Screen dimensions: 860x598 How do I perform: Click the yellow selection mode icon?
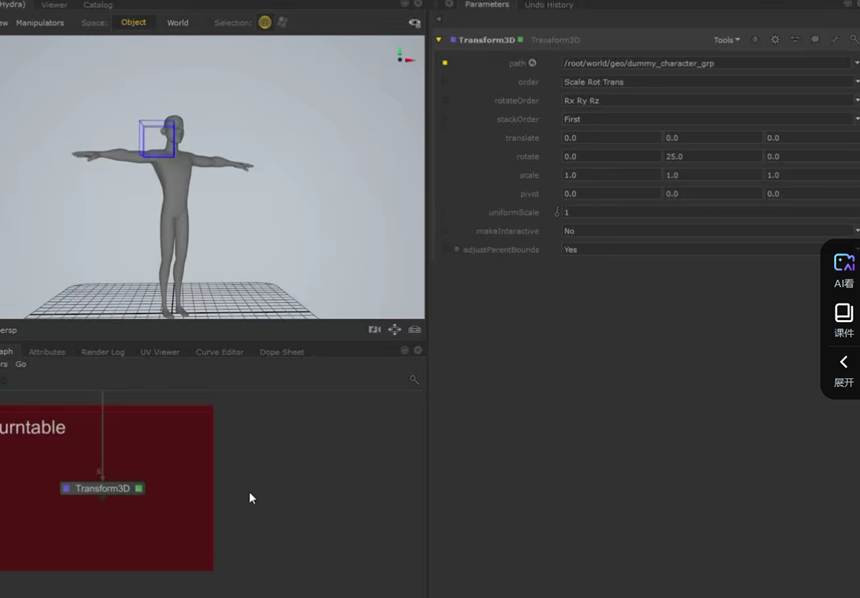coord(265,22)
